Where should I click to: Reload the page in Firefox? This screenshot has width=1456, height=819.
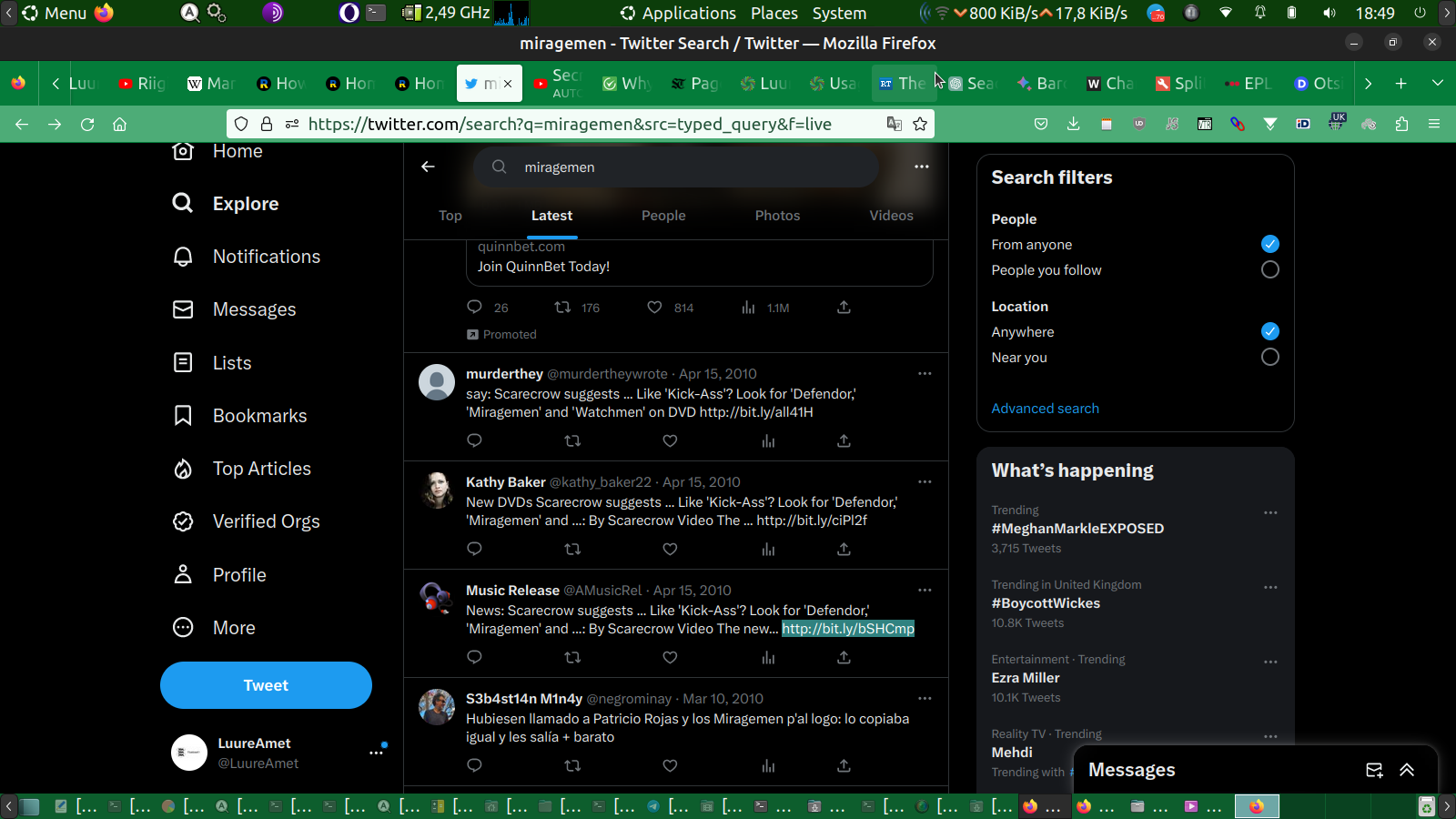tap(87, 124)
